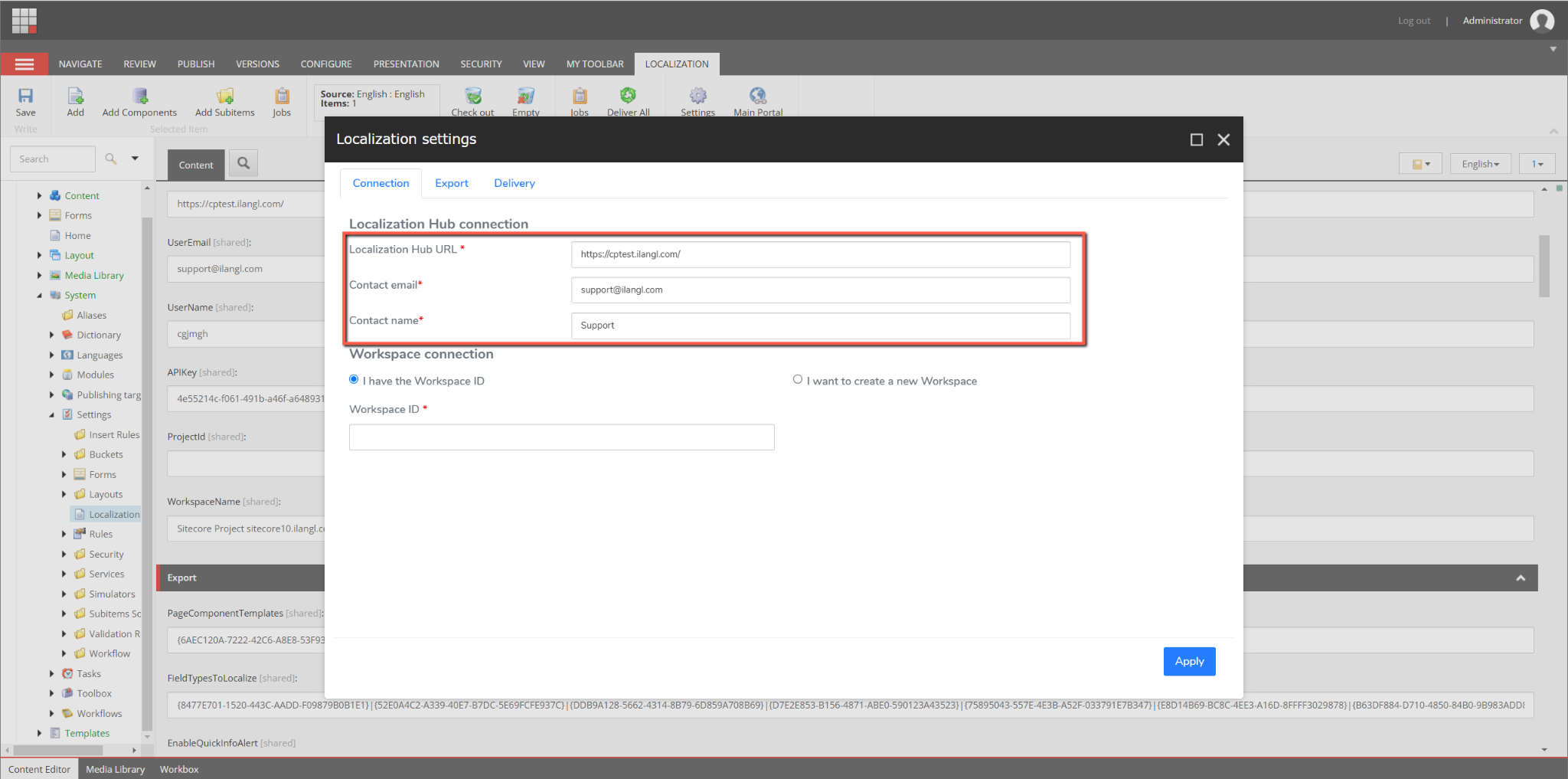The height and width of the screenshot is (779, 1568).
Task: Open the search options dropdown arrow
Action: (135, 159)
